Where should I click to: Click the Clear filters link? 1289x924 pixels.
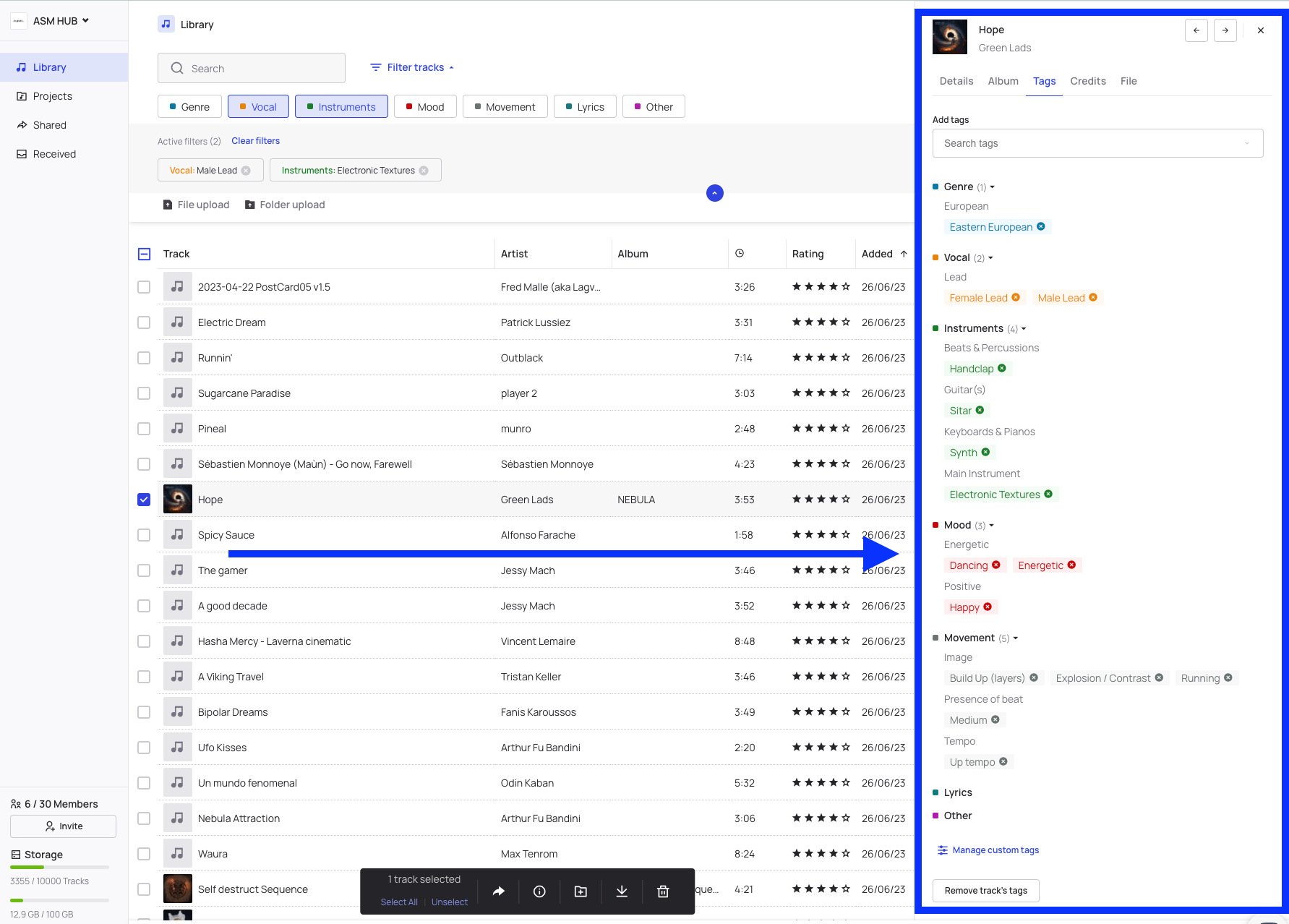[255, 141]
